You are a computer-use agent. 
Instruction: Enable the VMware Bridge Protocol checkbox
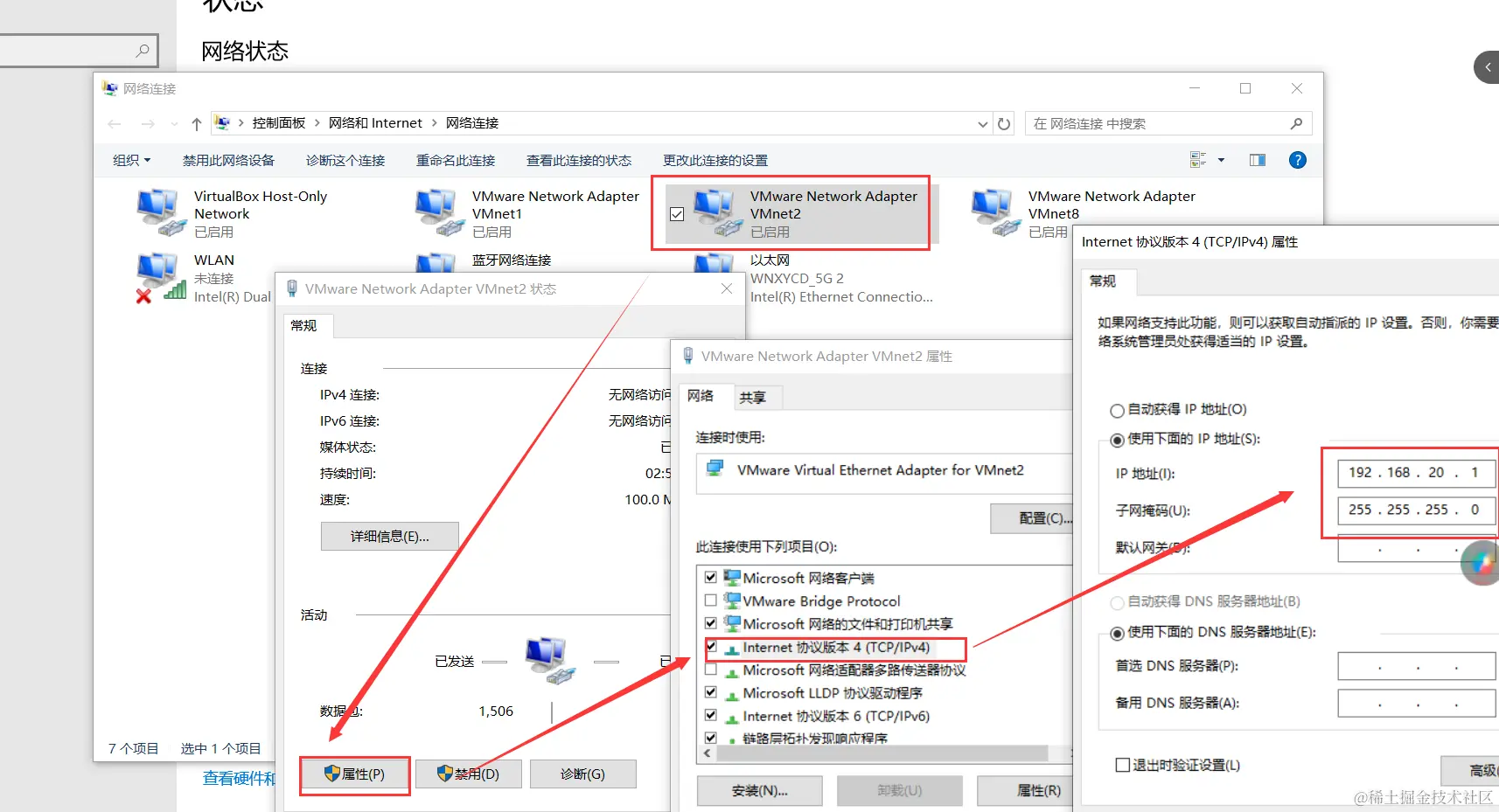(x=711, y=600)
